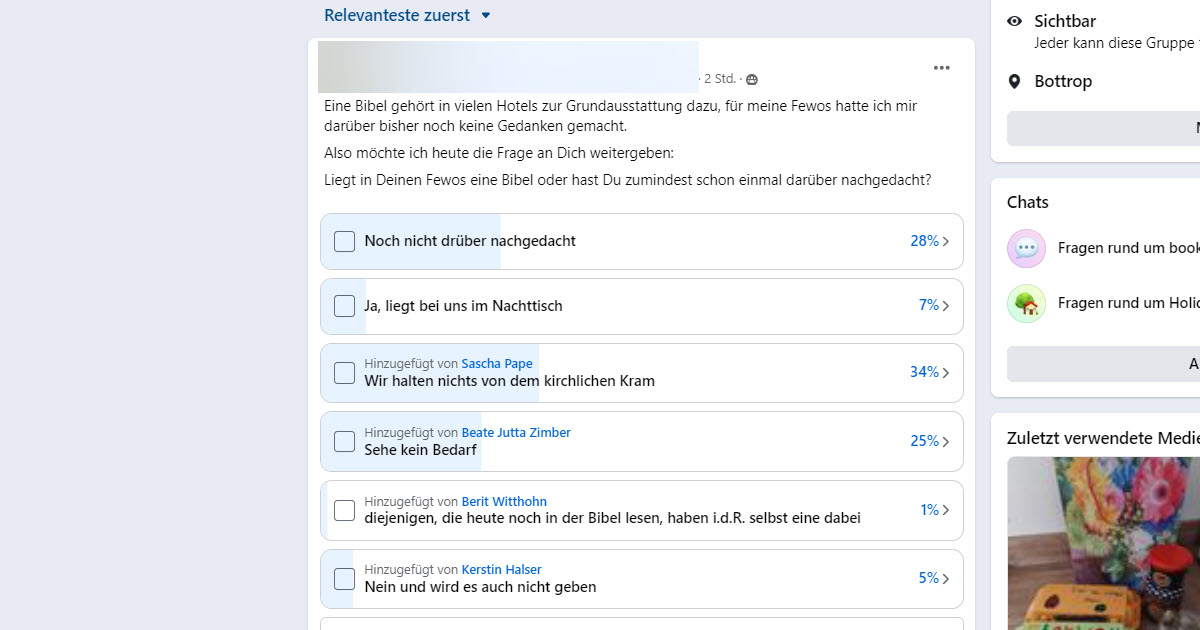The image size is (1200, 630).
Task: Click the 'Bottrop' location text
Action: pyautogui.click(x=1063, y=81)
